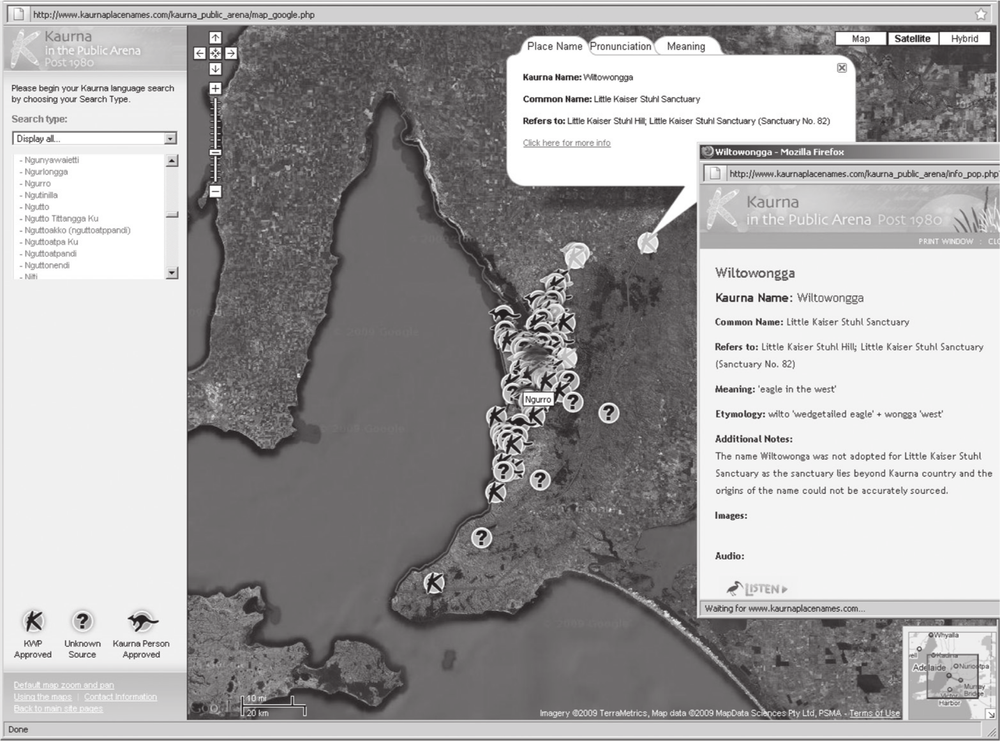Click the main browser URL field
This screenshot has height=741, width=1000.
(497, 14)
